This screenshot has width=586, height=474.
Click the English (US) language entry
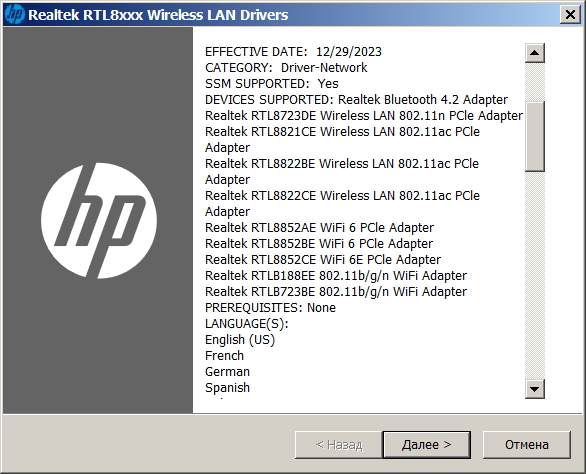(240, 339)
